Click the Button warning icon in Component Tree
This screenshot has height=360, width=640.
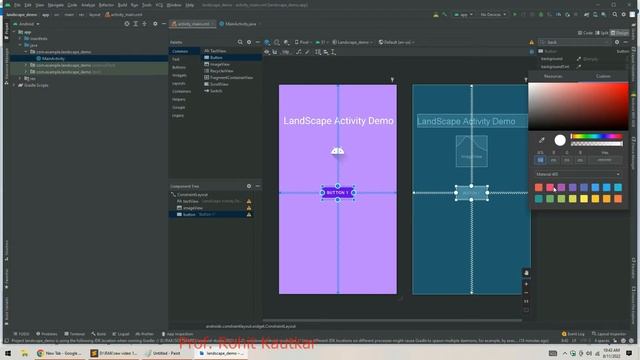(x=249, y=214)
